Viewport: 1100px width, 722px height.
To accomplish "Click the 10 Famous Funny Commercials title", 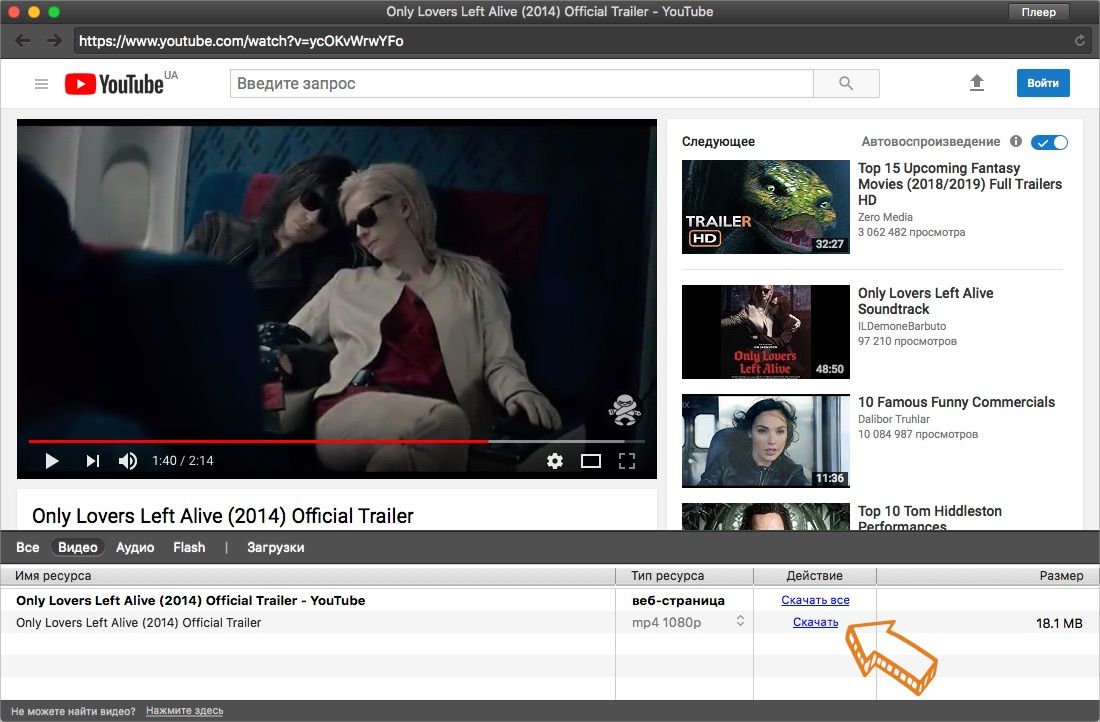I will (956, 402).
